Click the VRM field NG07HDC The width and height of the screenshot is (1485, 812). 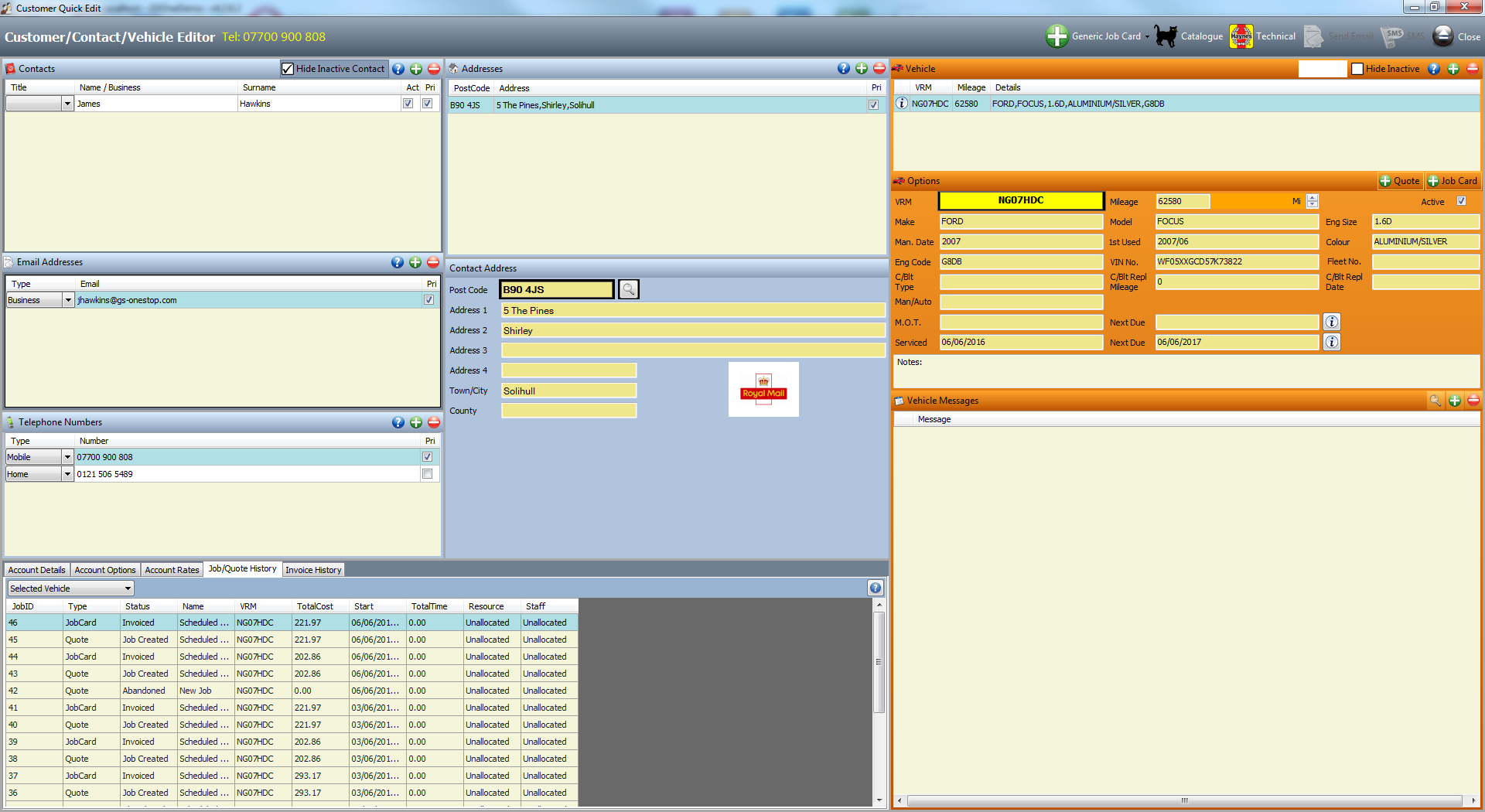point(1021,200)
